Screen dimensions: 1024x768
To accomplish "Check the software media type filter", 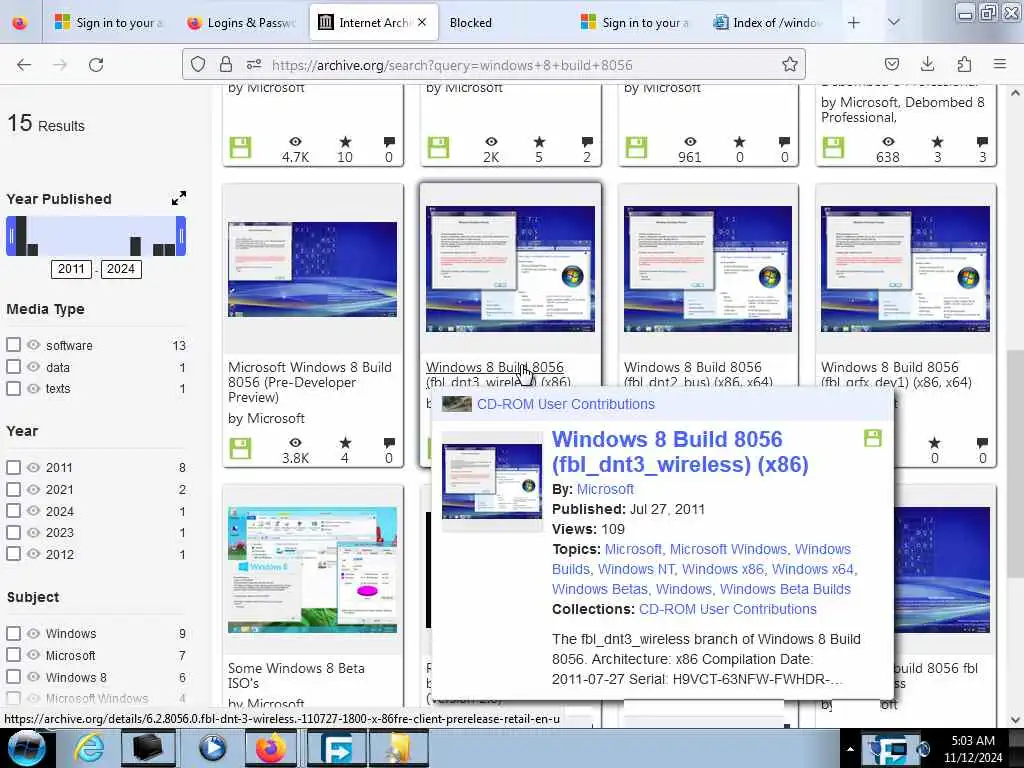I will (x=13, y=344).
